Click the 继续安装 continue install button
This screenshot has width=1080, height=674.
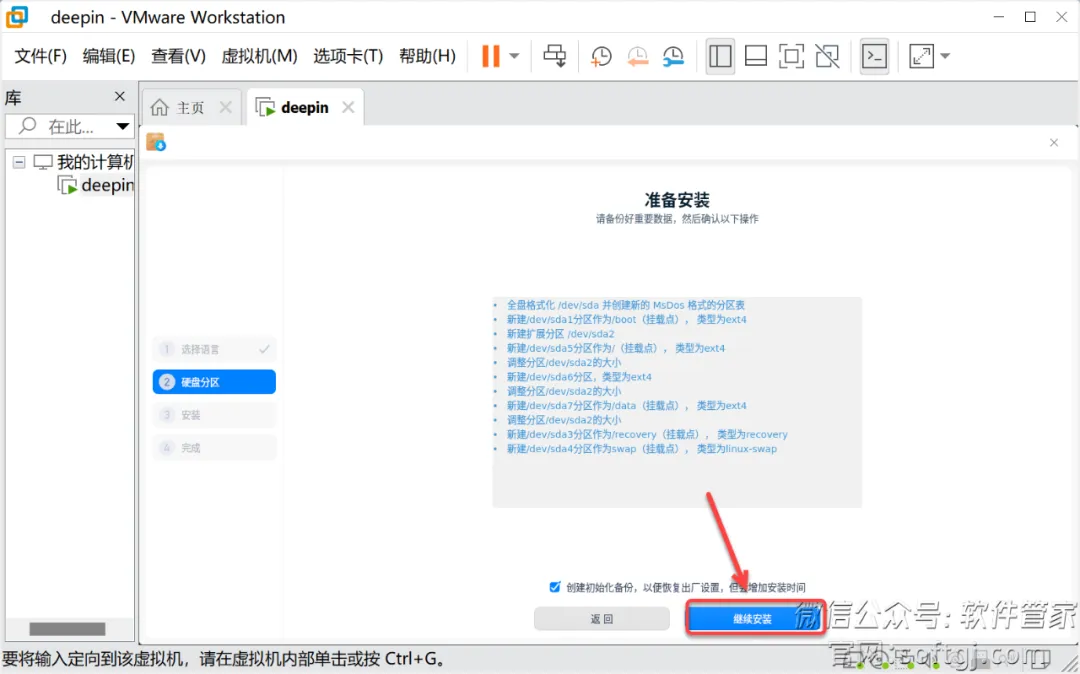[x=753, y=619]
